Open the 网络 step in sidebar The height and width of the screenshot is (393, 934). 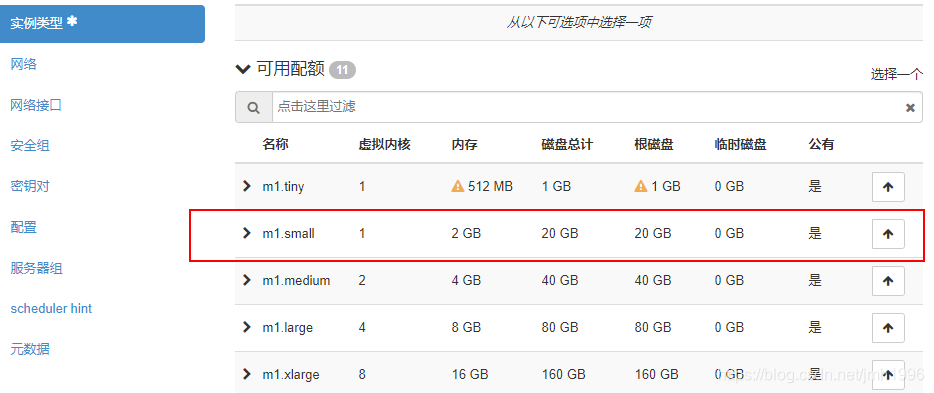[24, 64]
